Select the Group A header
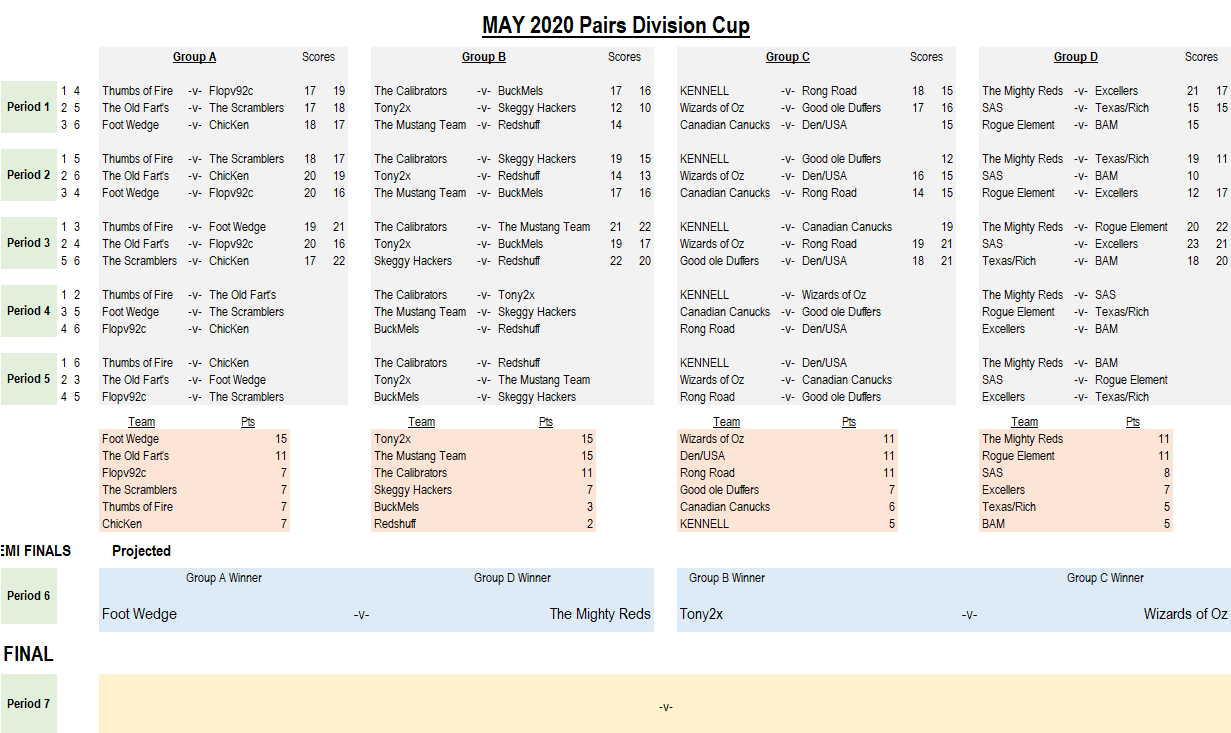Image resolution: width=1231 pixels, height=733 pixels. coord(194,57)
